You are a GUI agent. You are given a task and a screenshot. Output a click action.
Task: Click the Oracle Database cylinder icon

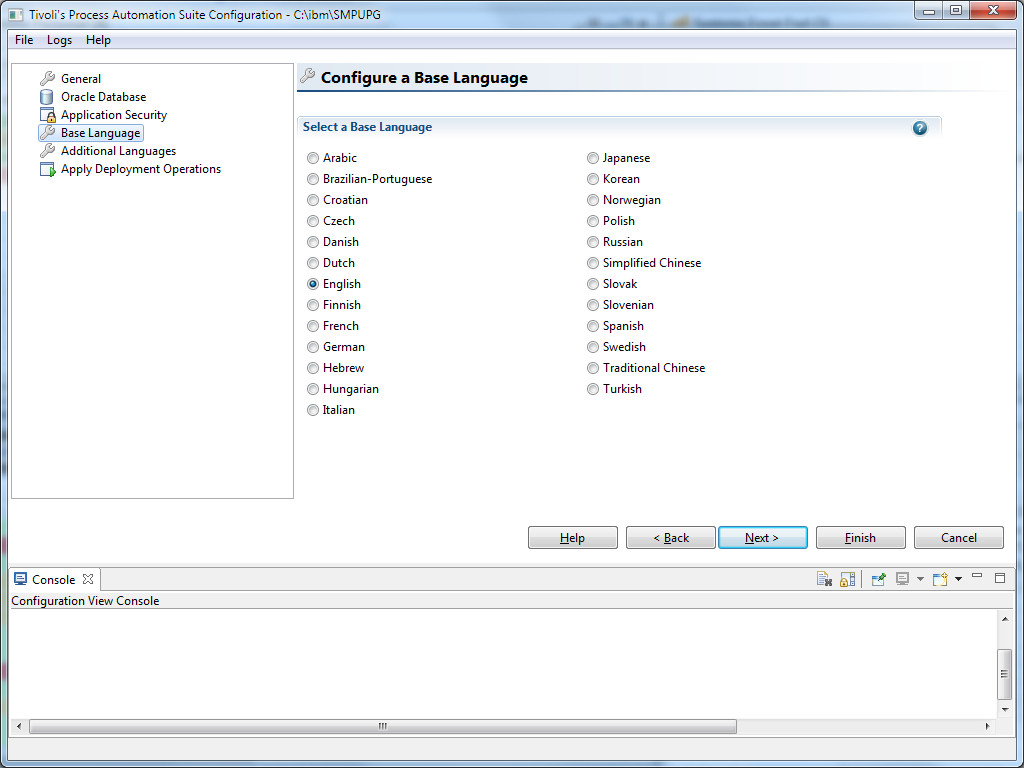tap(46, 97)
